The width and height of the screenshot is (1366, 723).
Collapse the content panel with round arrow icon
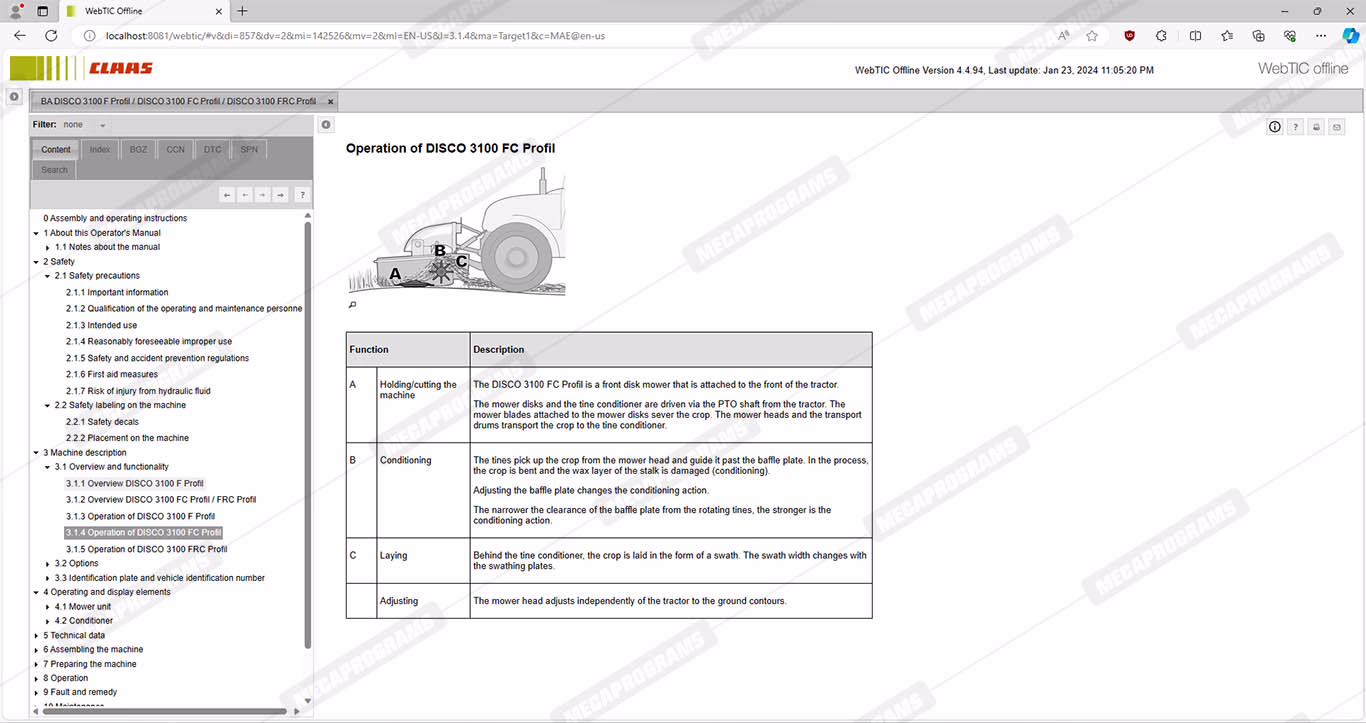point(326,125)
